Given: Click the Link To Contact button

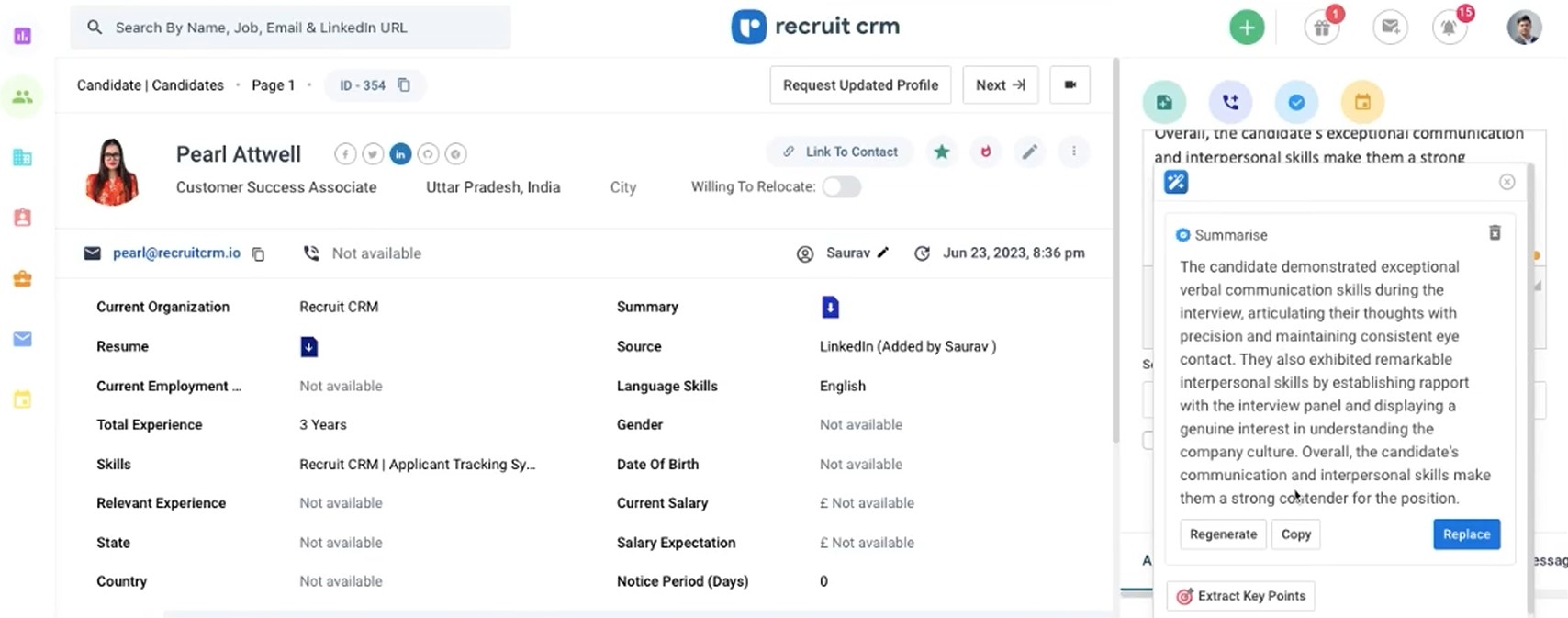Looking at the screenshot, I should [x=840, y=152].
